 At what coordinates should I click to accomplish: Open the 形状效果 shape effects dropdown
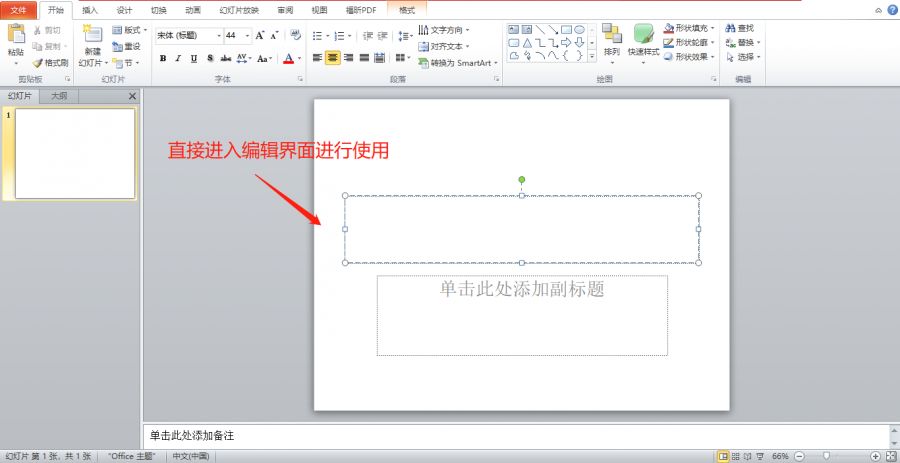pyautogui.click(x=689, y=57)
